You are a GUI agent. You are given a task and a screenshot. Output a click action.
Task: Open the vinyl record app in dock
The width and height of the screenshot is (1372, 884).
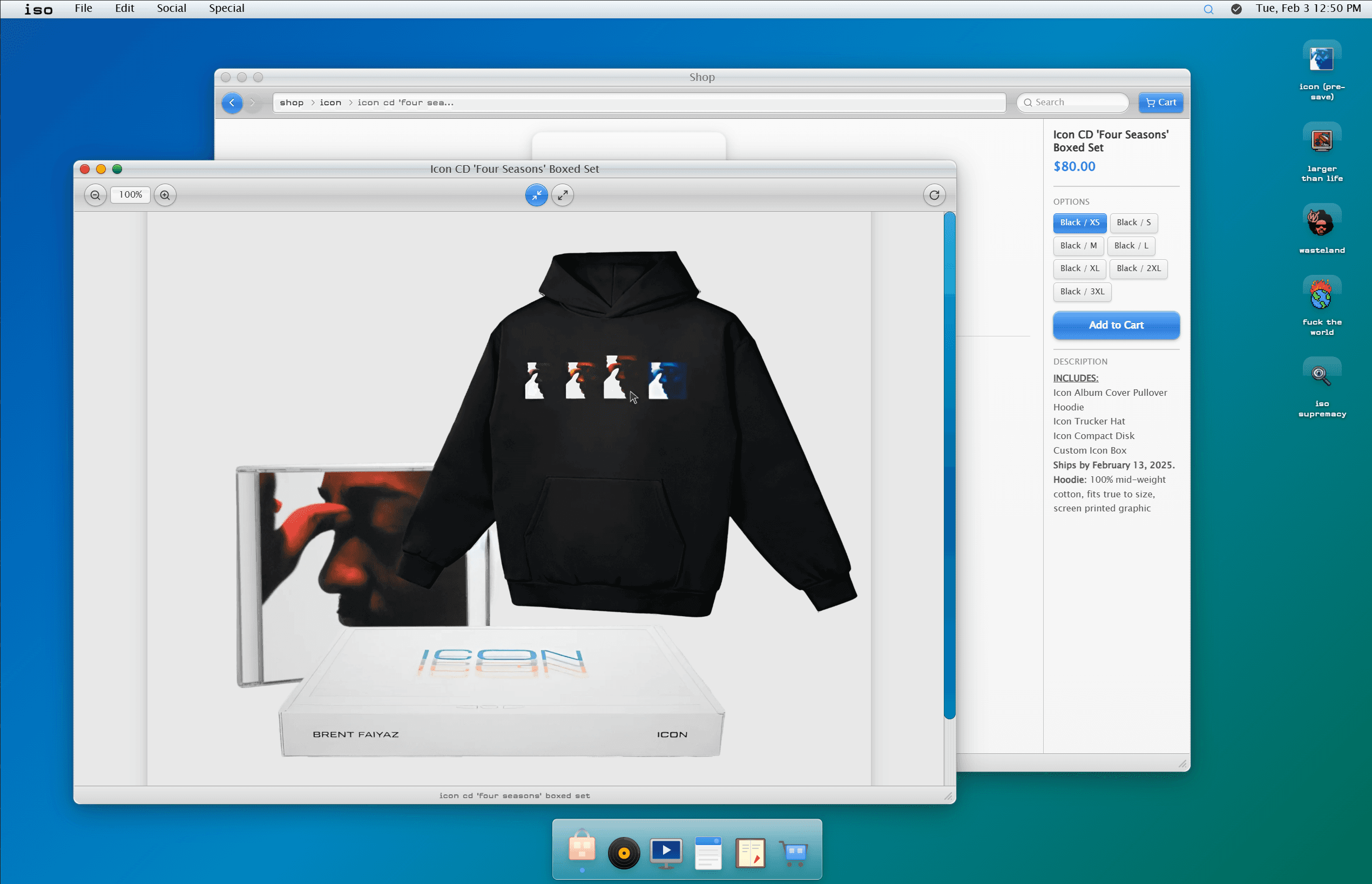click(x=624, y=853)
